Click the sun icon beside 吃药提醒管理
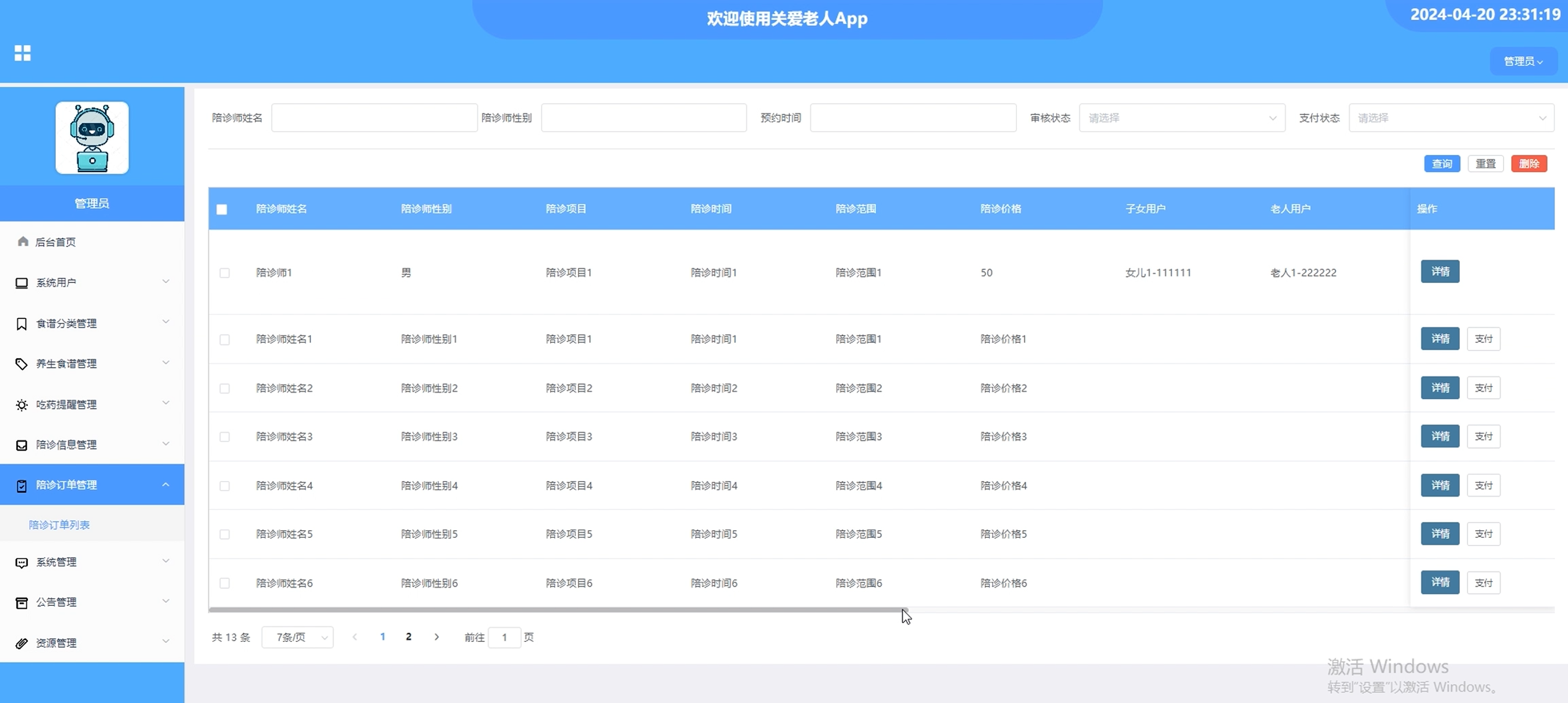Viewport: 1568px width, 703px height. (22, 405)
